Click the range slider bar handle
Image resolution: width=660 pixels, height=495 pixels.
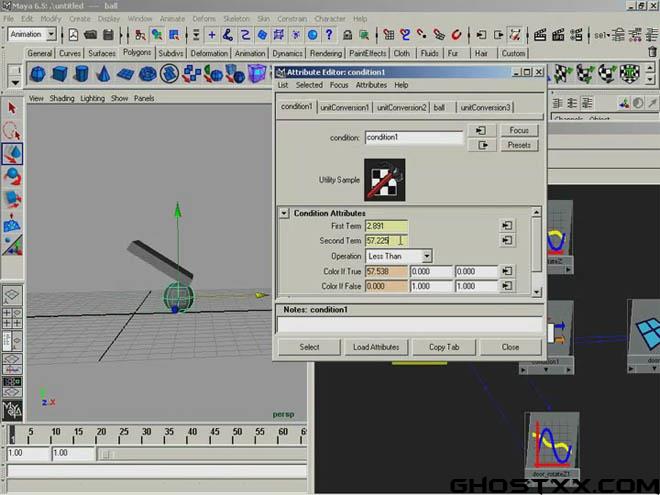106,454
